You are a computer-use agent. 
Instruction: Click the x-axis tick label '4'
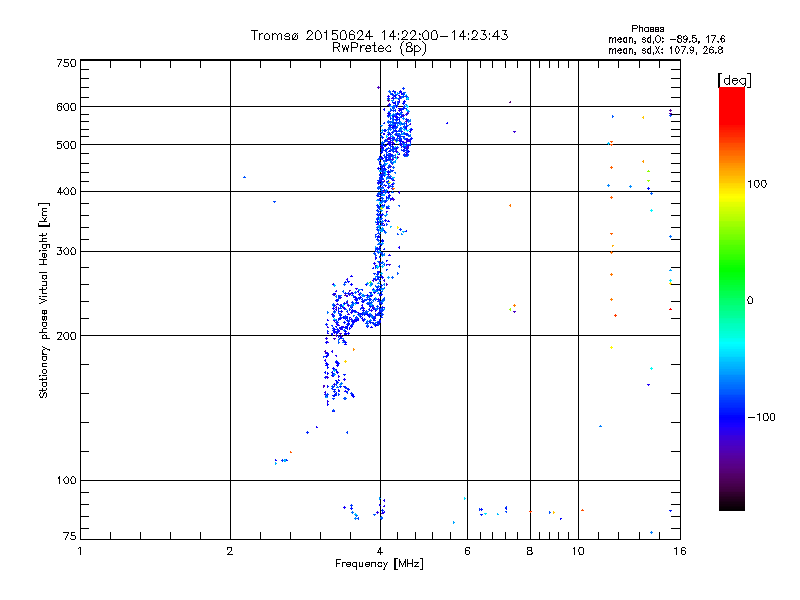point(380,551)
